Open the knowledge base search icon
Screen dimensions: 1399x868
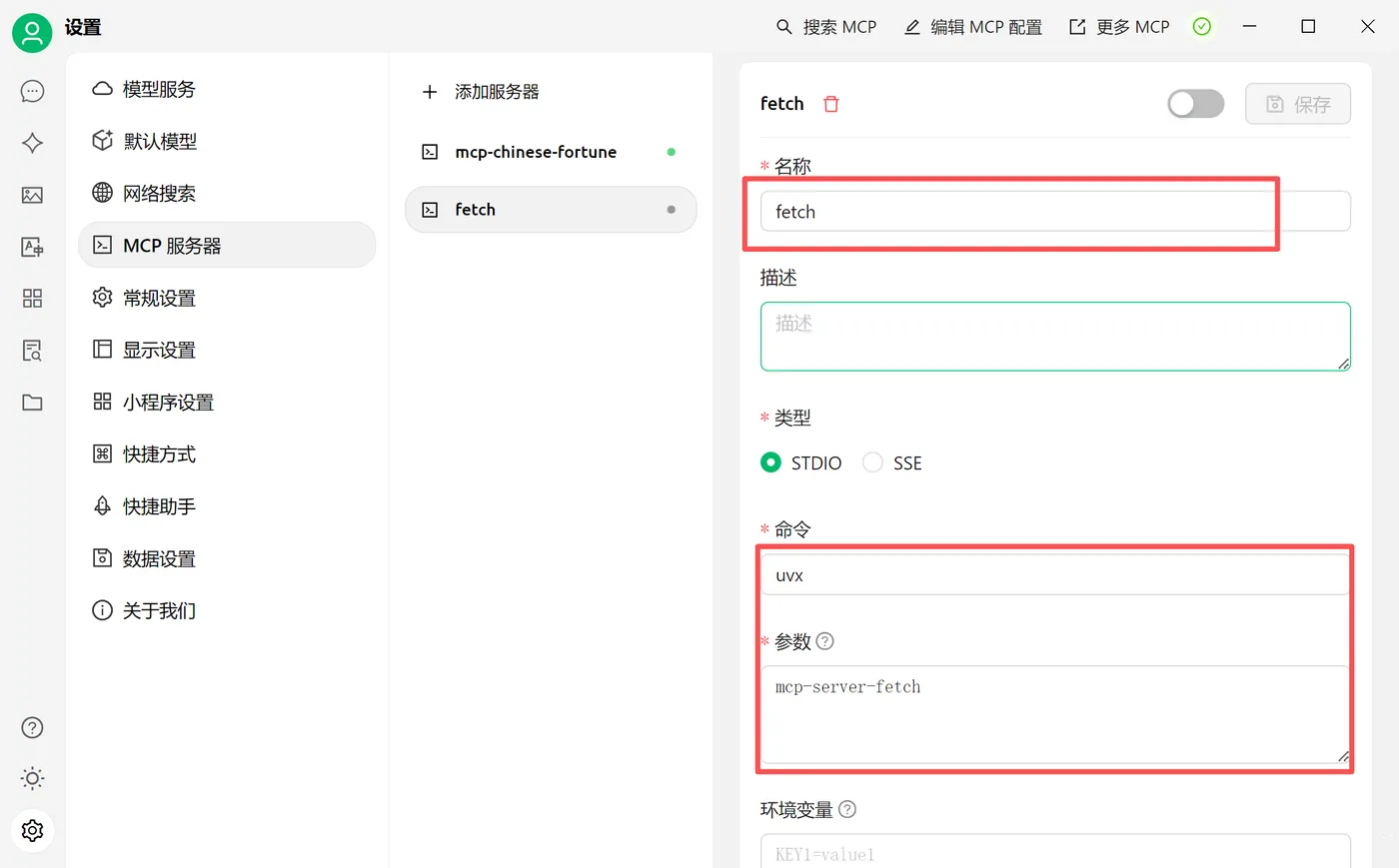pos(31,351)
